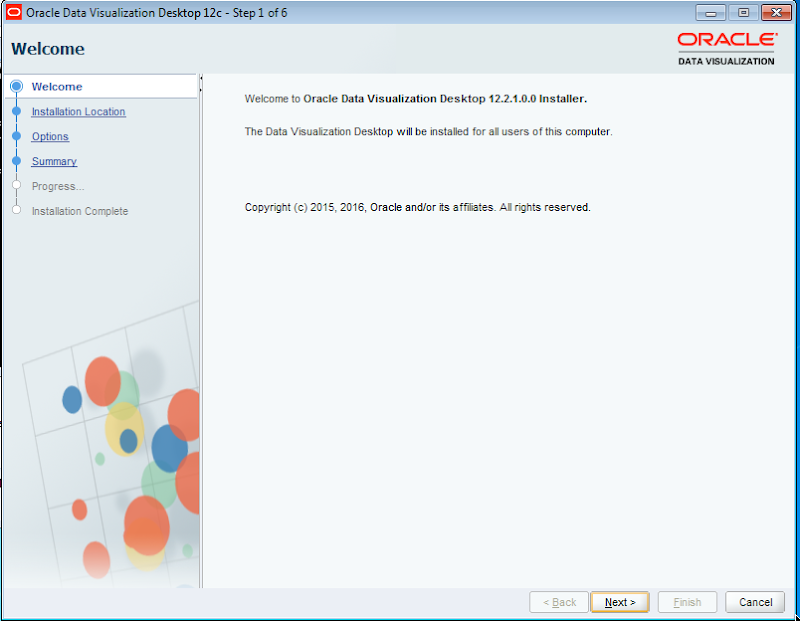Click the Oracle title bar app icon

click(14, 12)
